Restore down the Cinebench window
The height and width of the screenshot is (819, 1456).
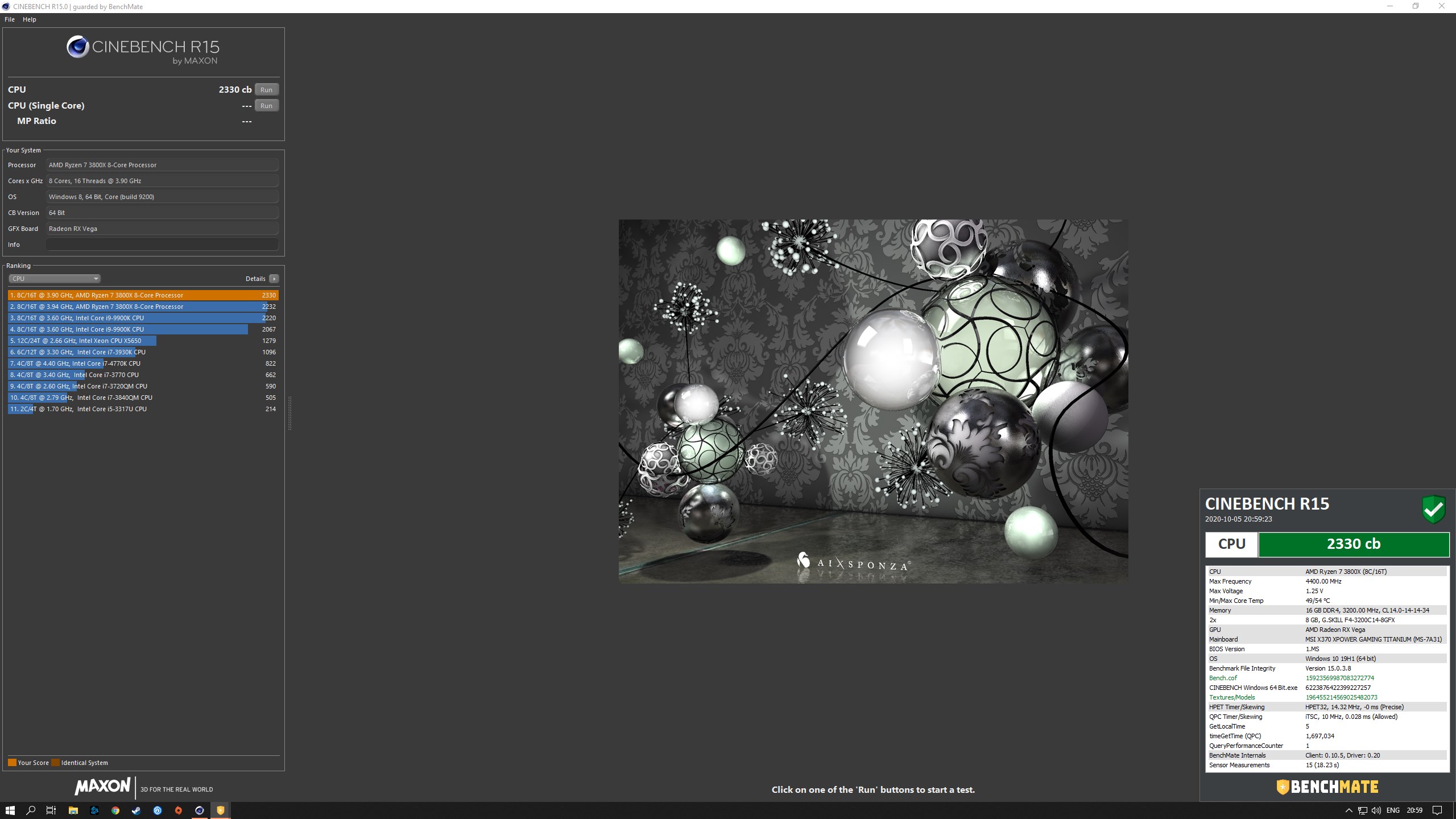pyautogui.click(x=1416, y=6)
